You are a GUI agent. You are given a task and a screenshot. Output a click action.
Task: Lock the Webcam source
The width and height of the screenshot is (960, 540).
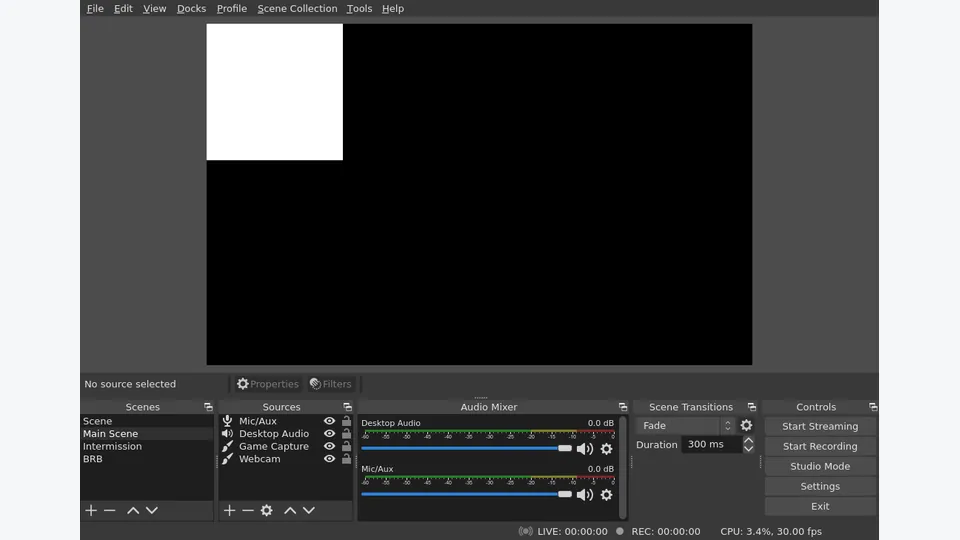coord(347,459)
